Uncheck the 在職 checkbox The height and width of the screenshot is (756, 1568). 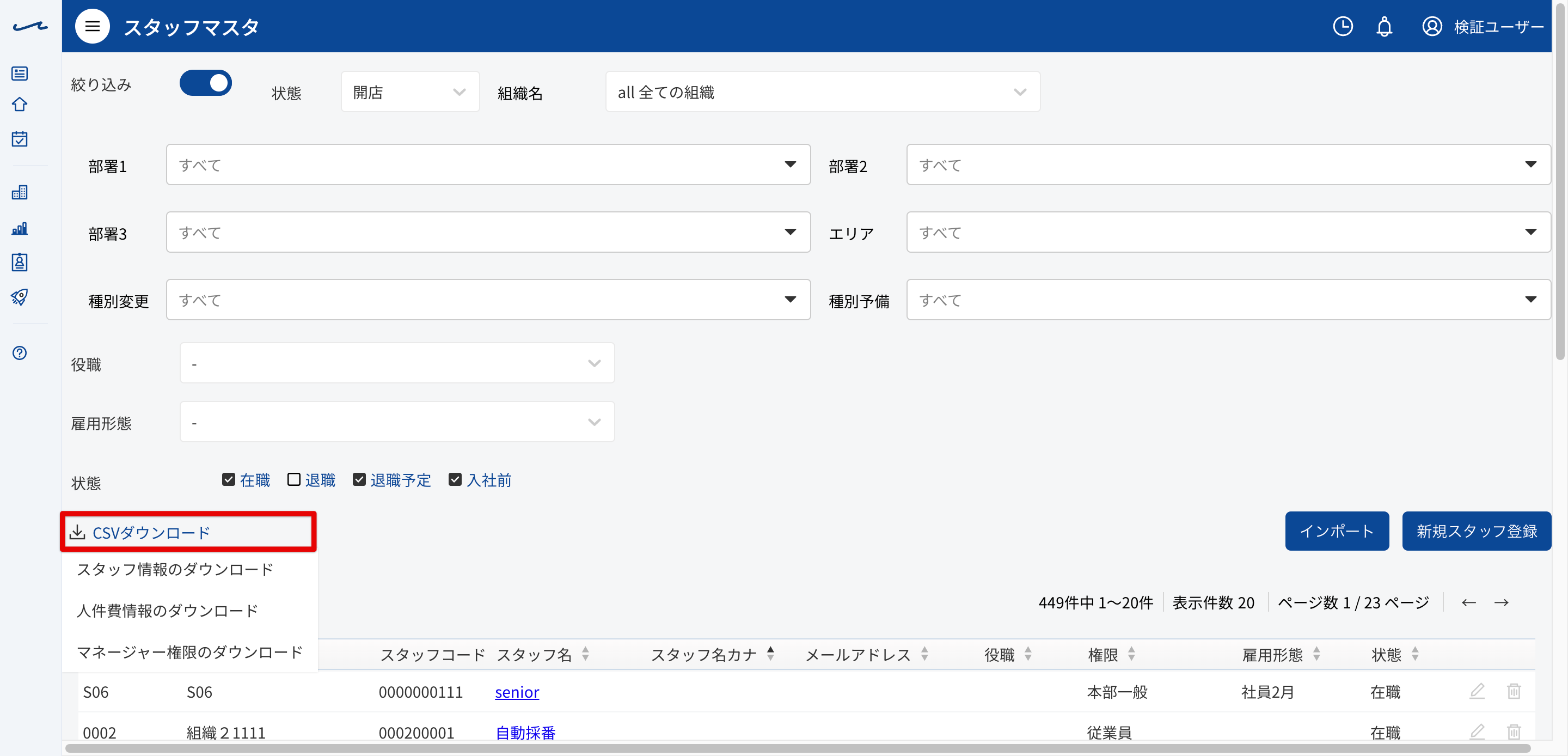coord(228,479)
